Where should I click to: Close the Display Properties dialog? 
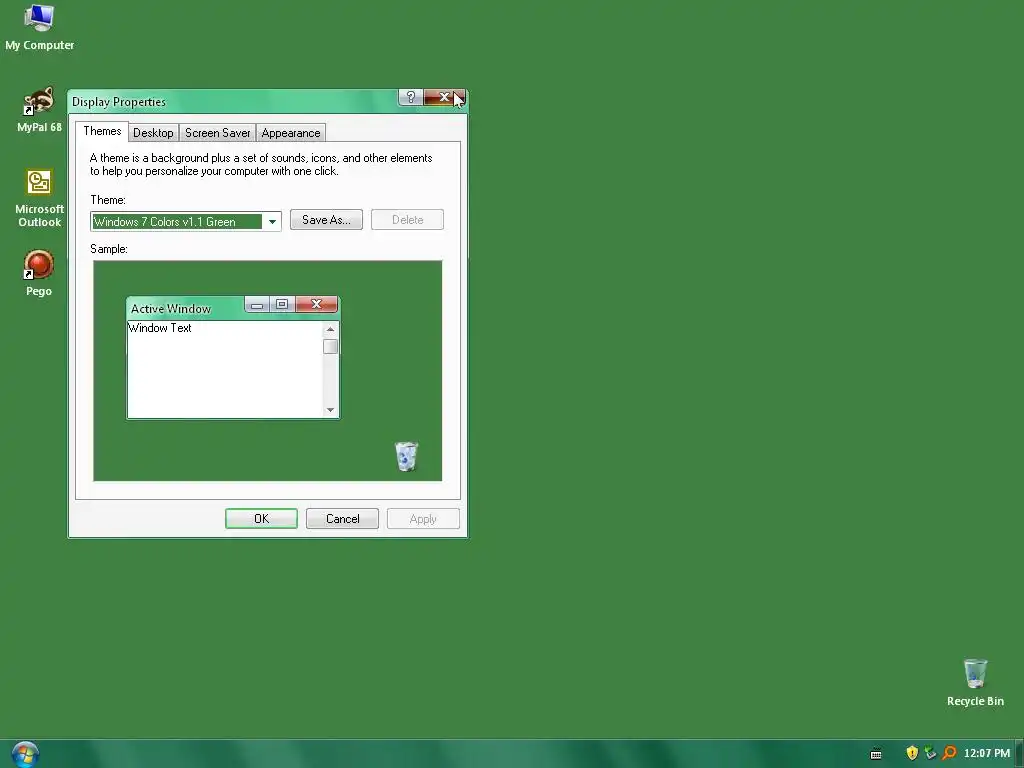click(x=444, y=97)
